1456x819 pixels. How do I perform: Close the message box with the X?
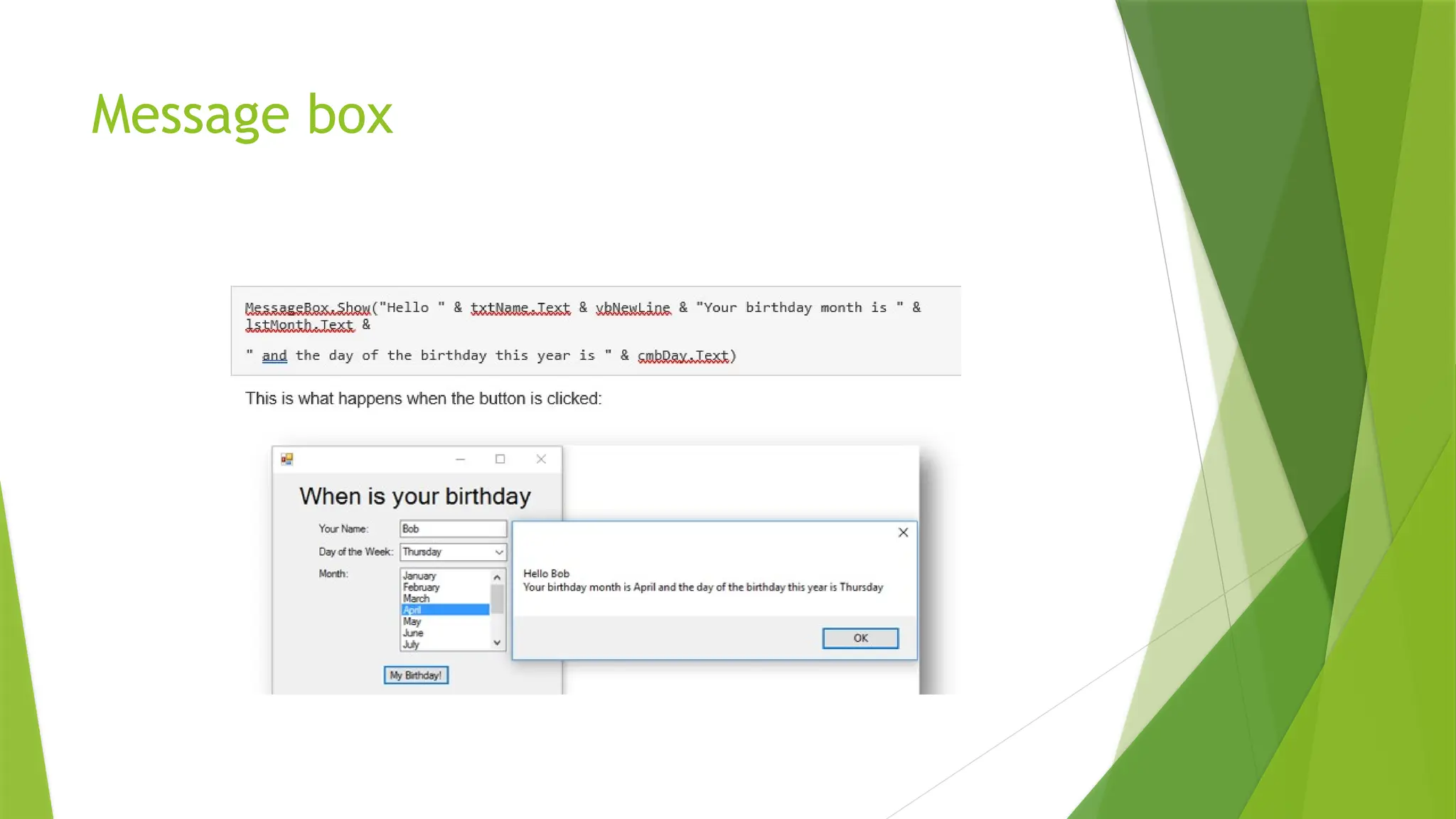(903, 532)
